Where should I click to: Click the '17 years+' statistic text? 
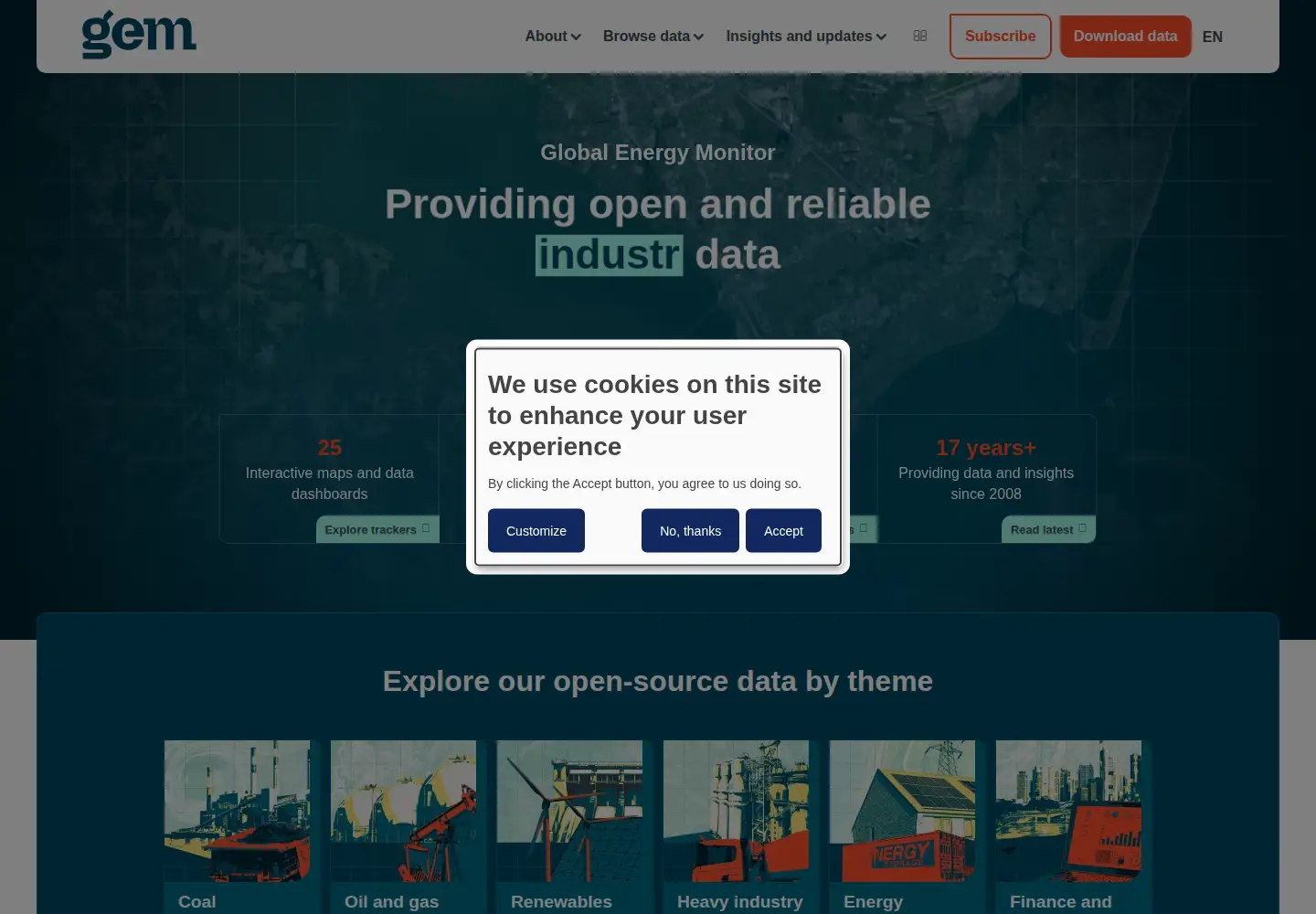point(986,448)
